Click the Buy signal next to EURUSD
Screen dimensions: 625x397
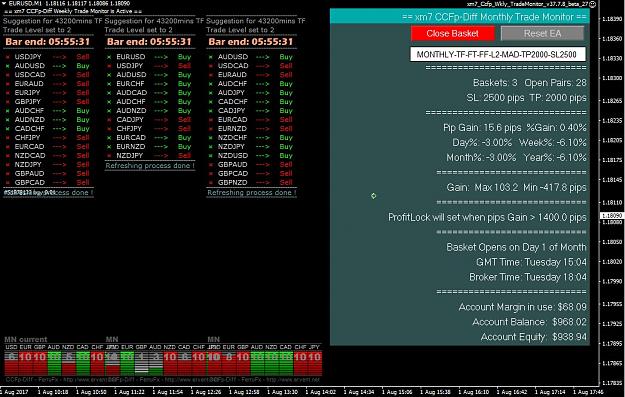click(185, 57)
